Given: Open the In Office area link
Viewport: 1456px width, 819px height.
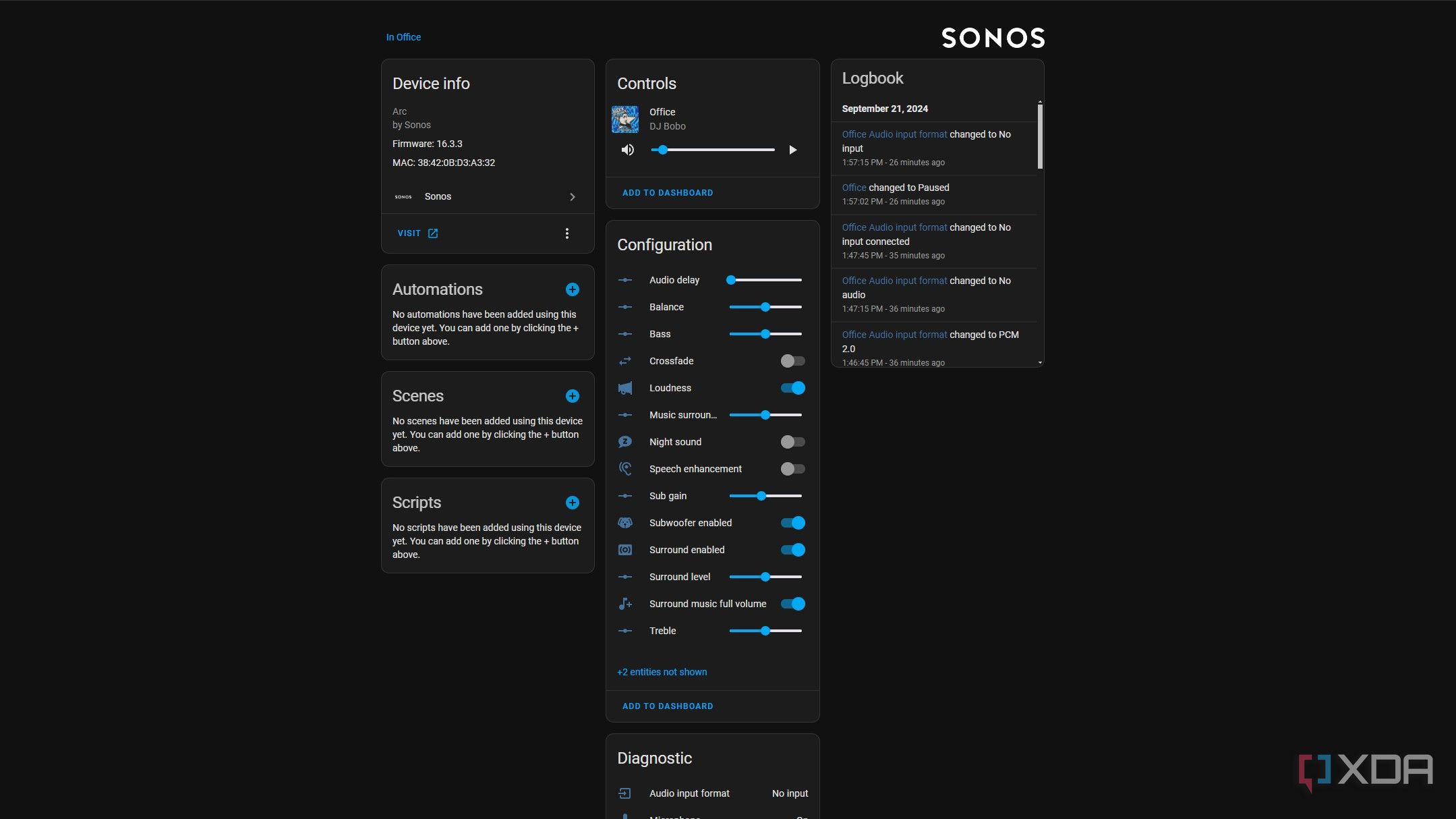Looking at the screenshot, I should point(403,37).
